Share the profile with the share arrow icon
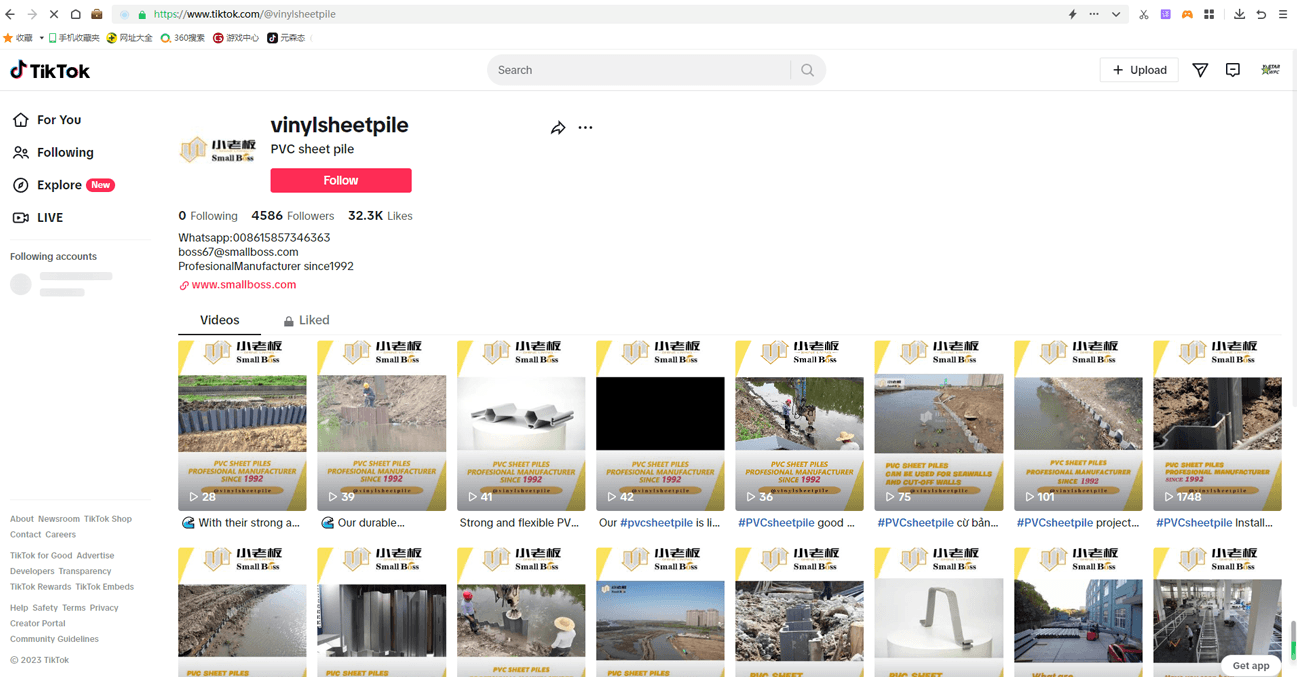 [558, 128]
